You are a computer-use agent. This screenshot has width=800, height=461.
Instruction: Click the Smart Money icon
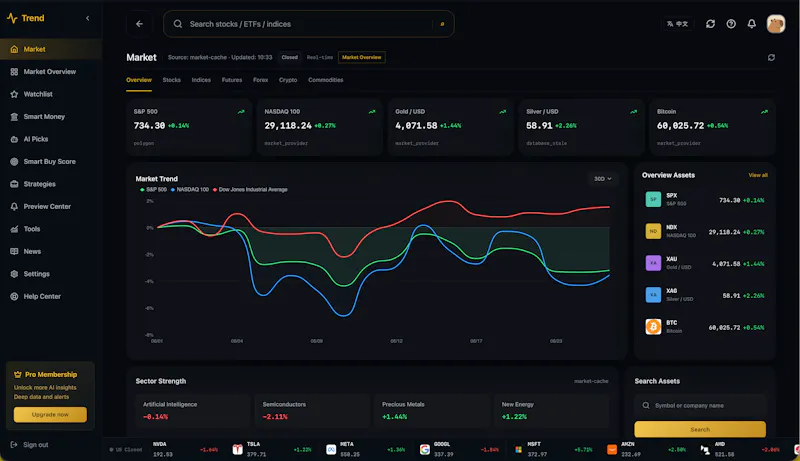coord(14,117)
